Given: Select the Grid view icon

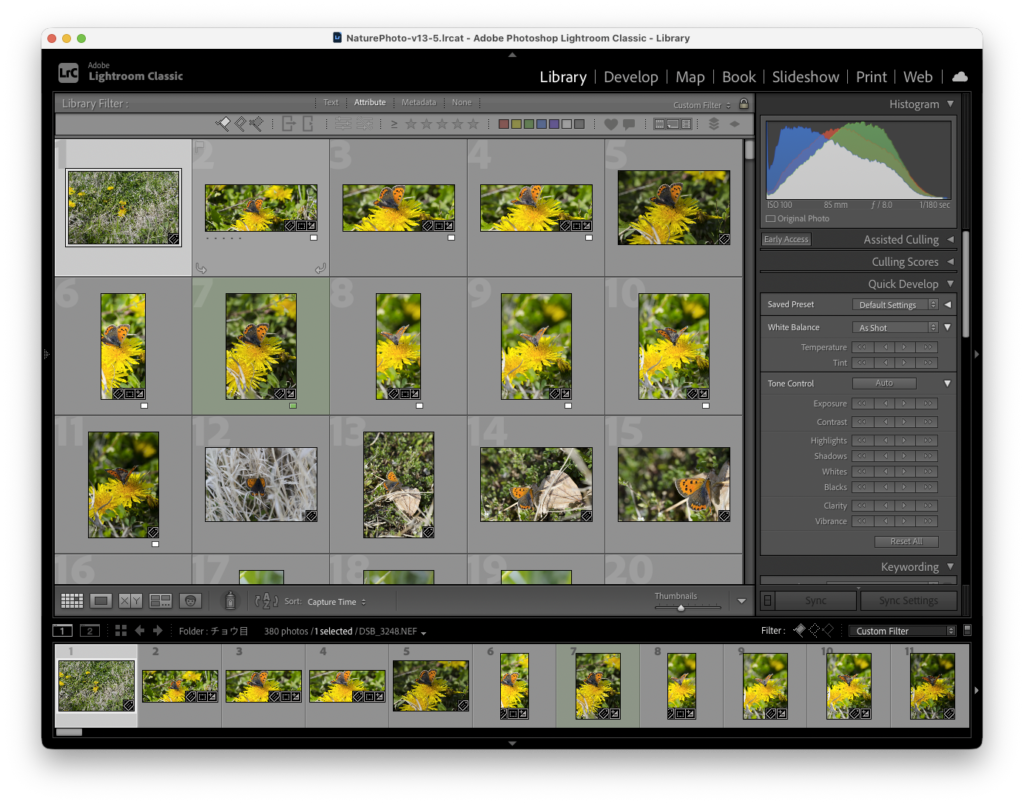Looking at the screenshot, I should tap(72, 600).
